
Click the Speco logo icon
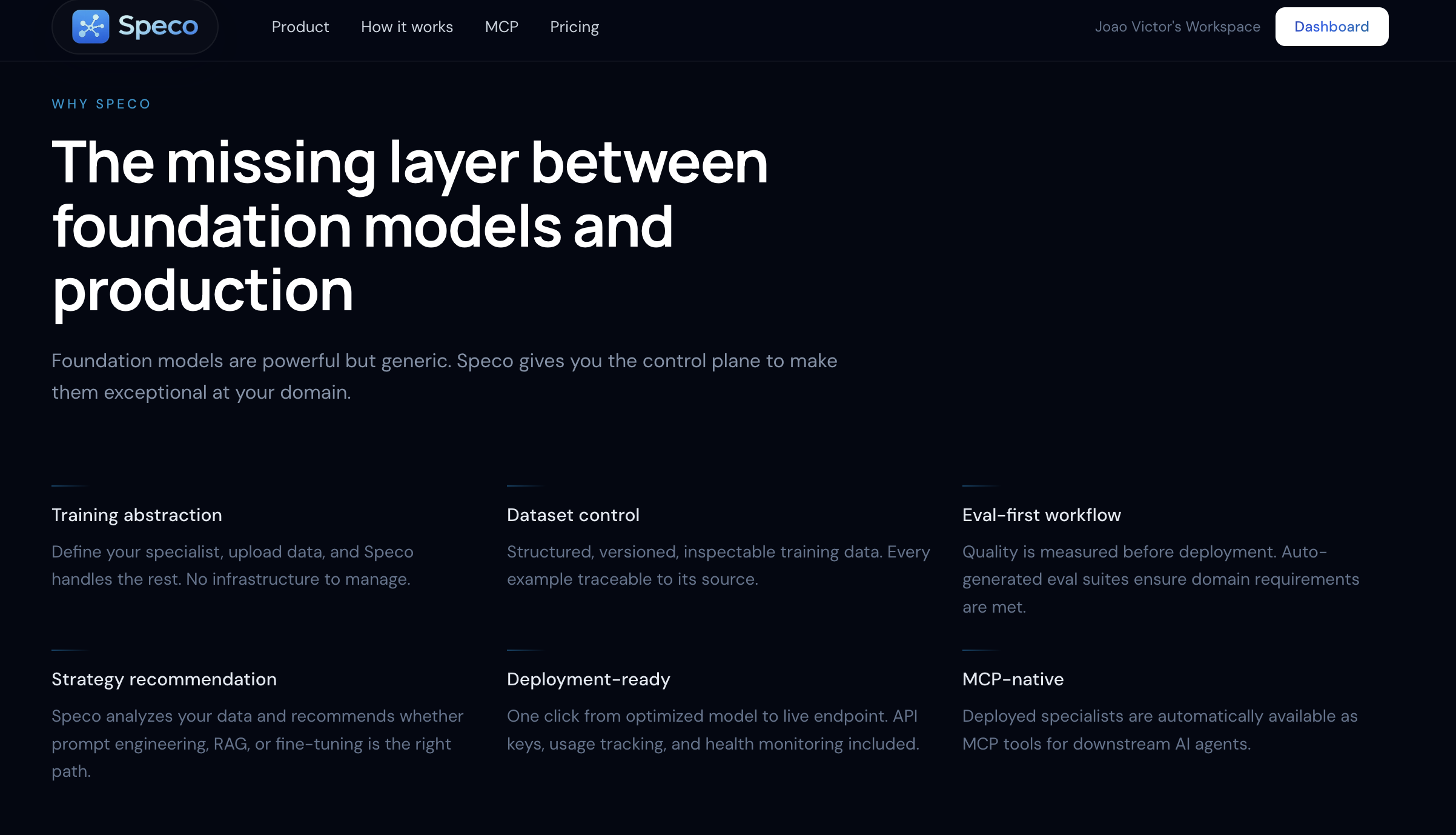(x=90, y=27)
